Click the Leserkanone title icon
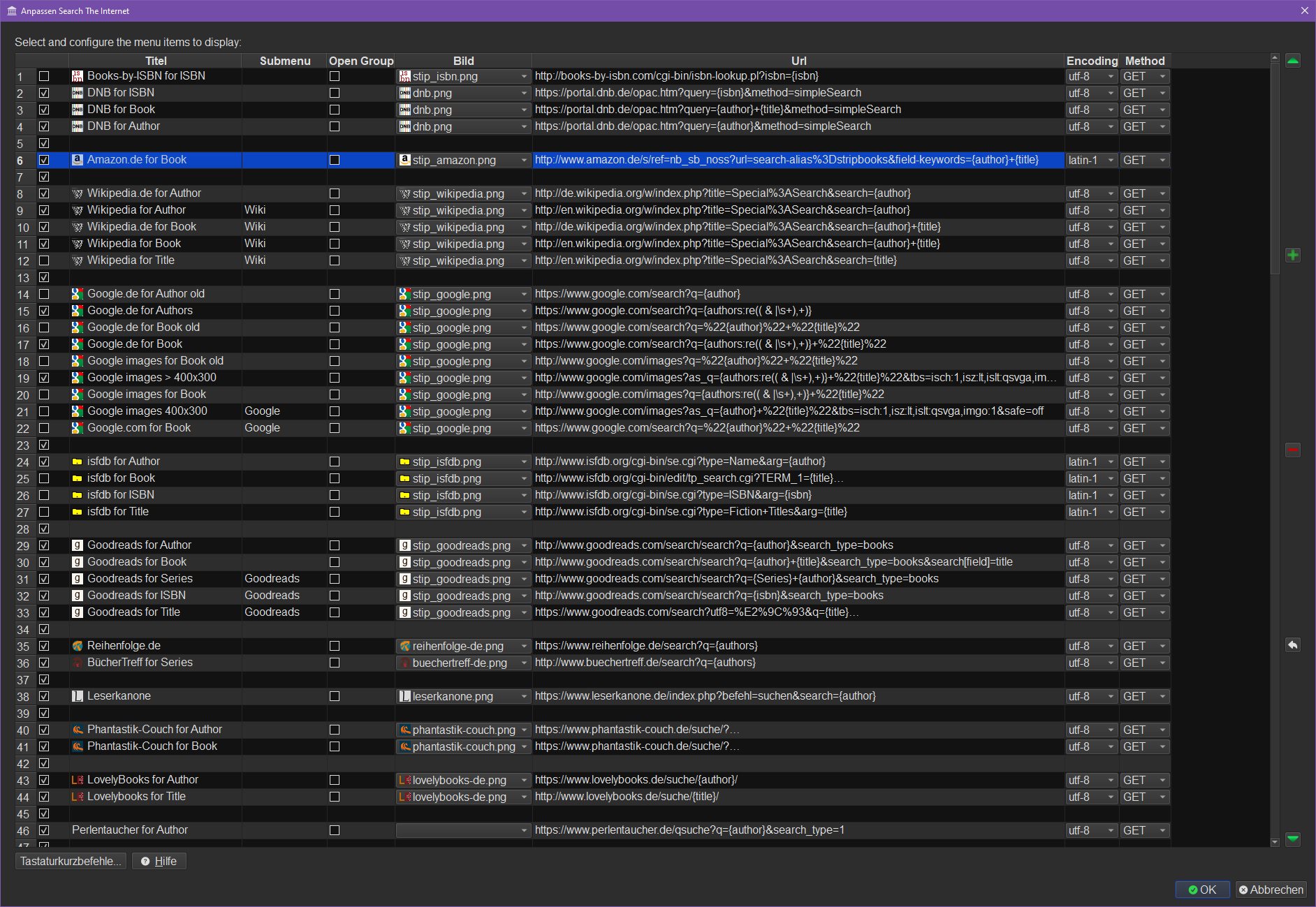The image size is (1316, 907). (78, 696)
